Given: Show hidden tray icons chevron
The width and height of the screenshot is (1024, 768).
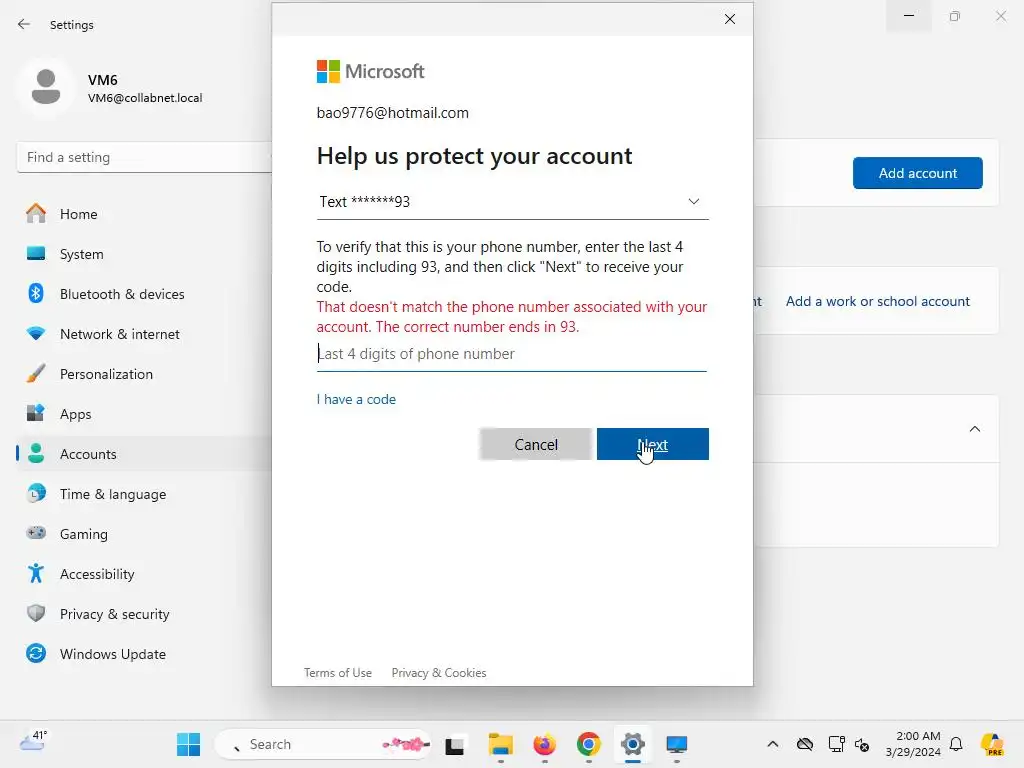Looking at the screenshot, I should coord(773,744).
